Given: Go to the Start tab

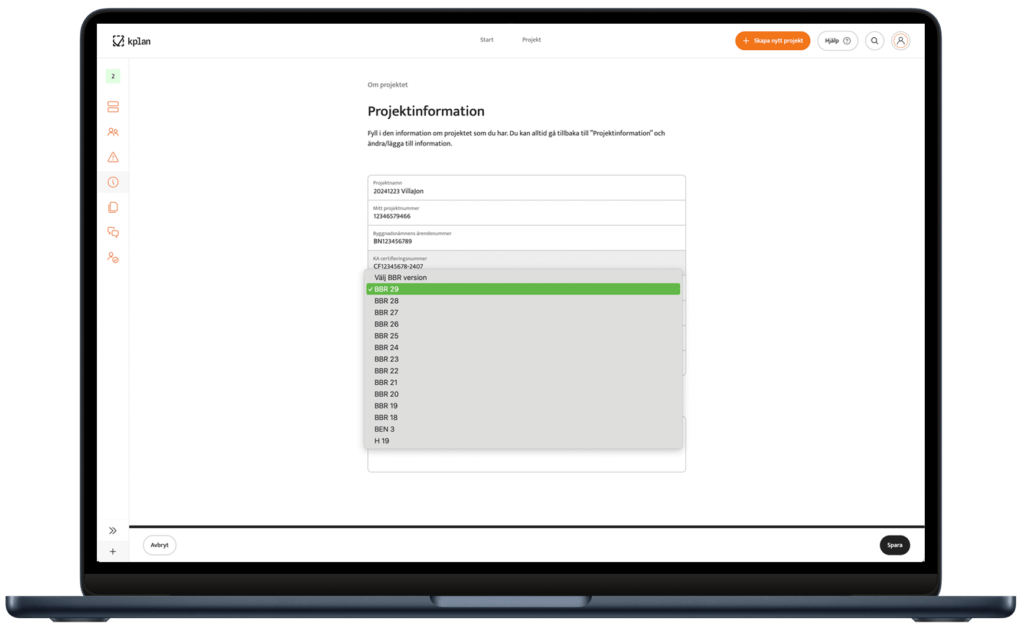Looking at the screenshot, I should click(487, 40).
